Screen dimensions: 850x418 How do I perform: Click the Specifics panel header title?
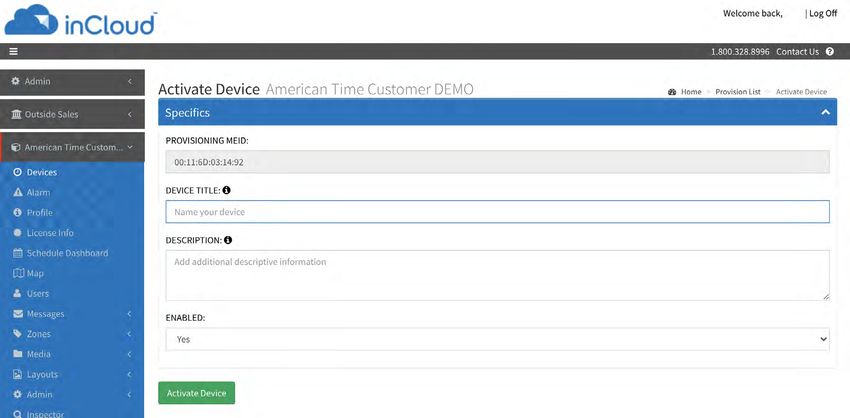point(187,113)
